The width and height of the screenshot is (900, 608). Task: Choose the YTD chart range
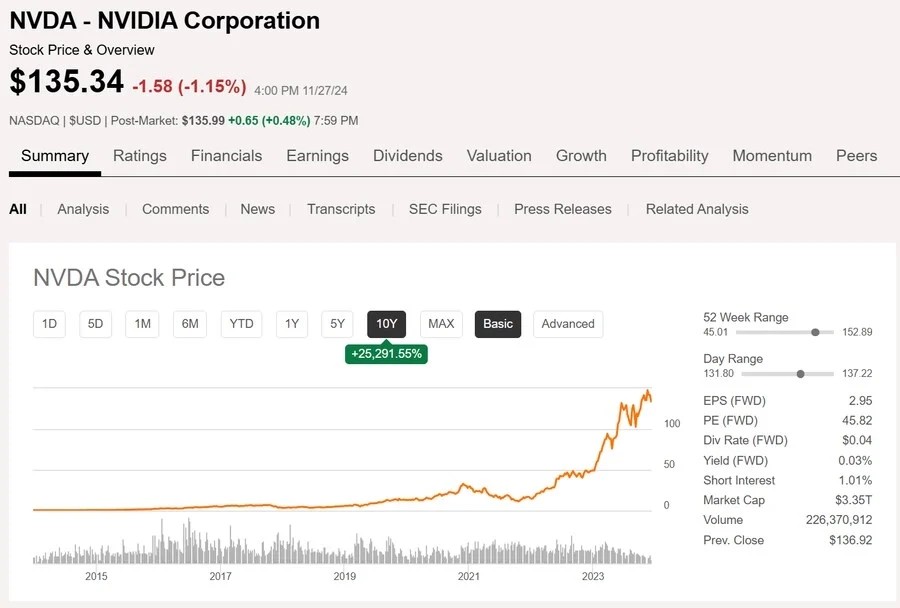point(241,324)
